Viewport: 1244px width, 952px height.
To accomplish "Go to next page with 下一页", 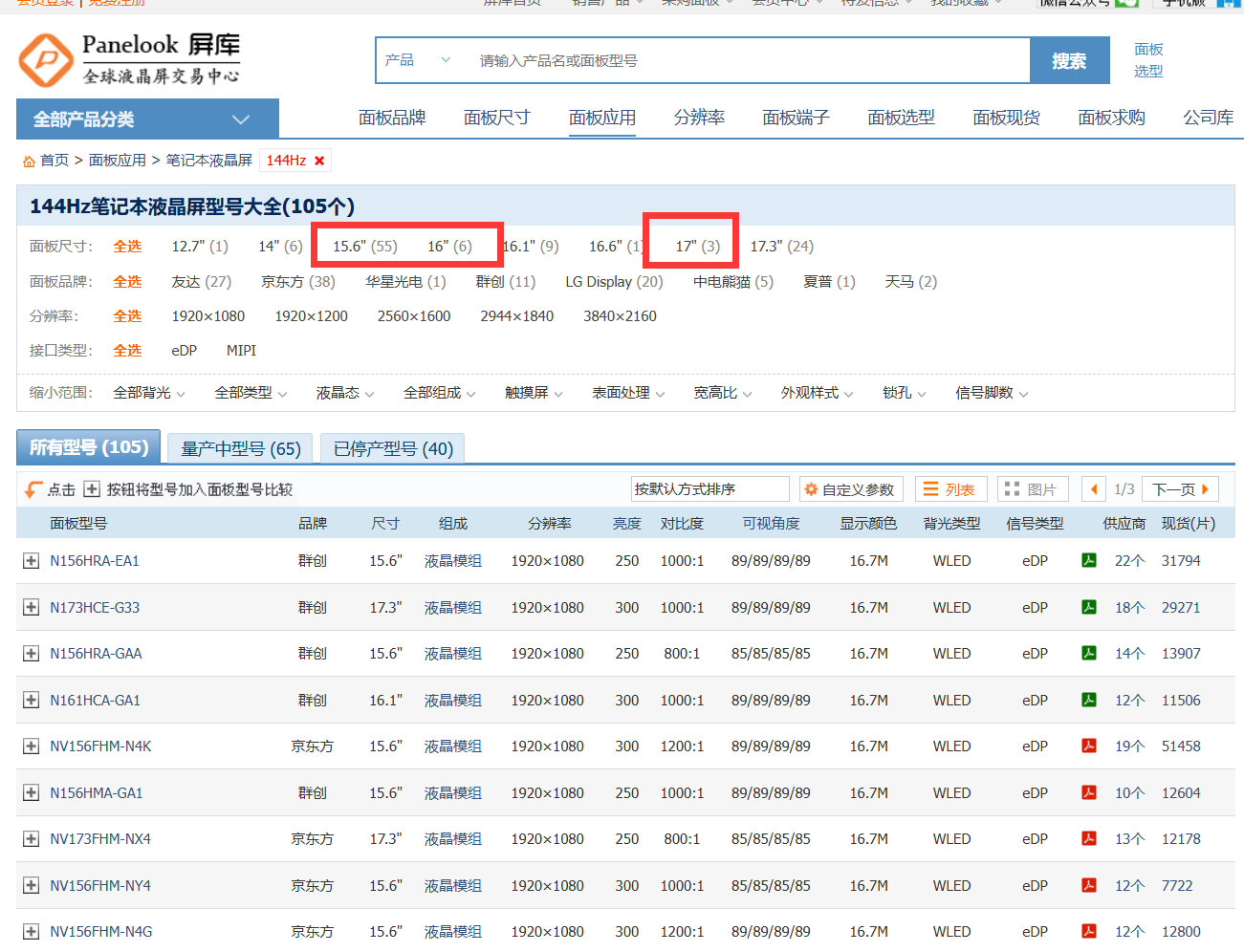I will coord(1180,489).
